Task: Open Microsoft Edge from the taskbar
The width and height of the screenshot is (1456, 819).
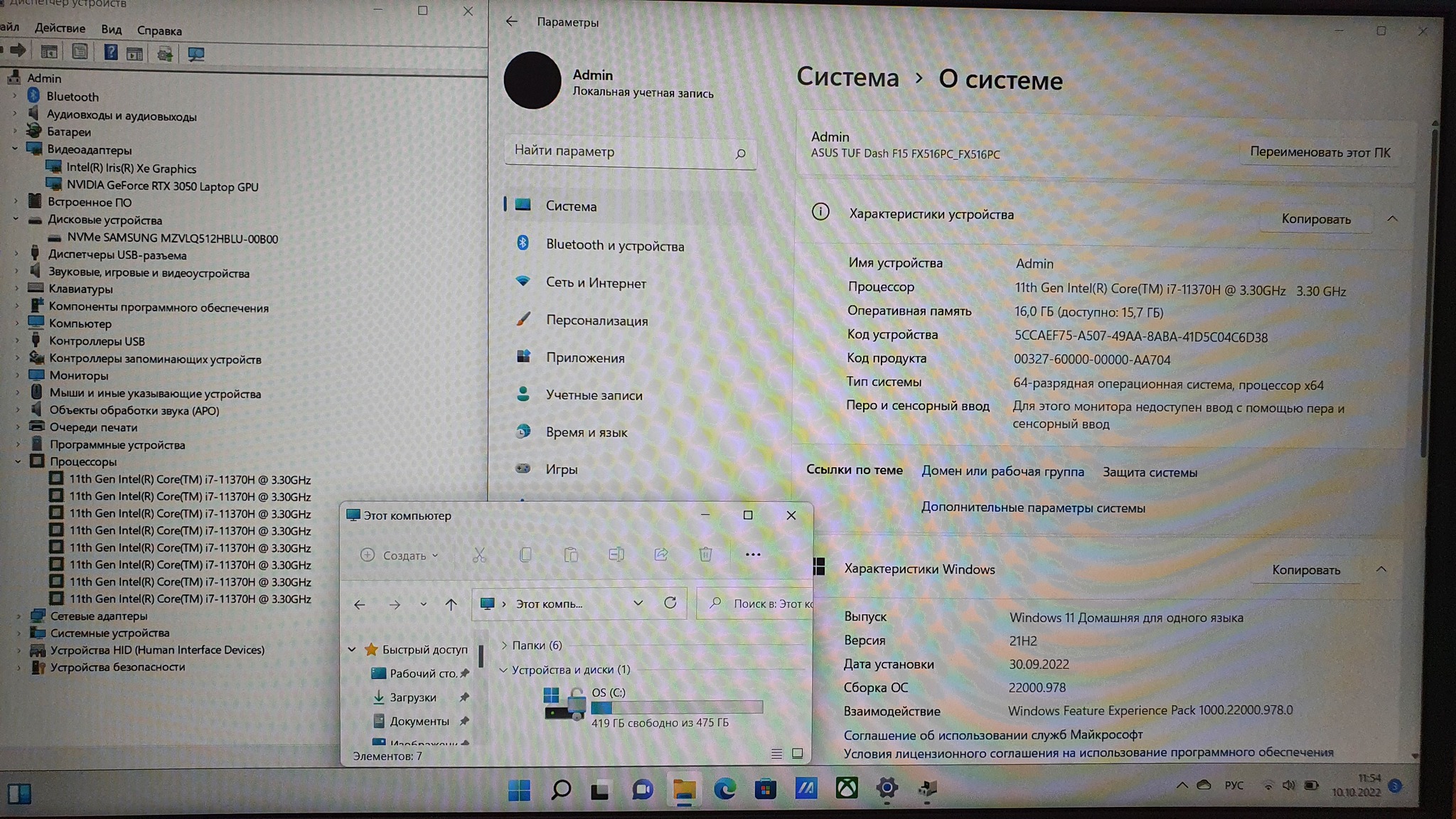Action: [724, 788]
